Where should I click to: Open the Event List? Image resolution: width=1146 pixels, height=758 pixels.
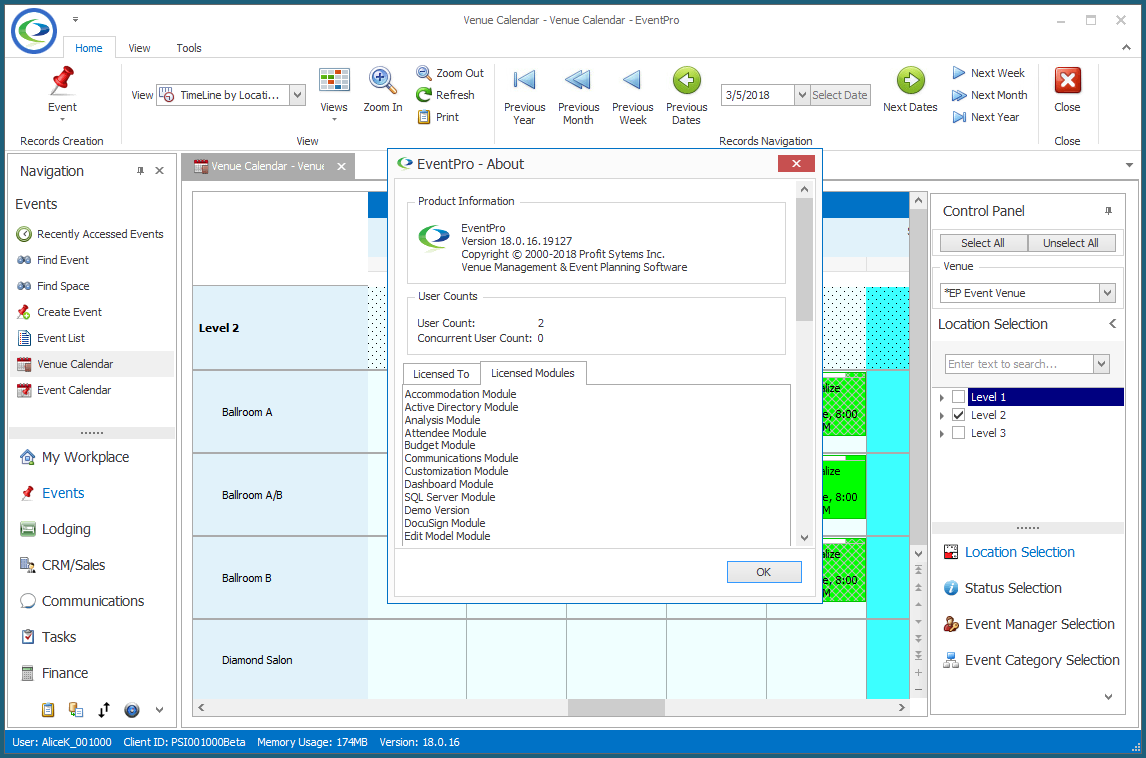pos(51,338)
